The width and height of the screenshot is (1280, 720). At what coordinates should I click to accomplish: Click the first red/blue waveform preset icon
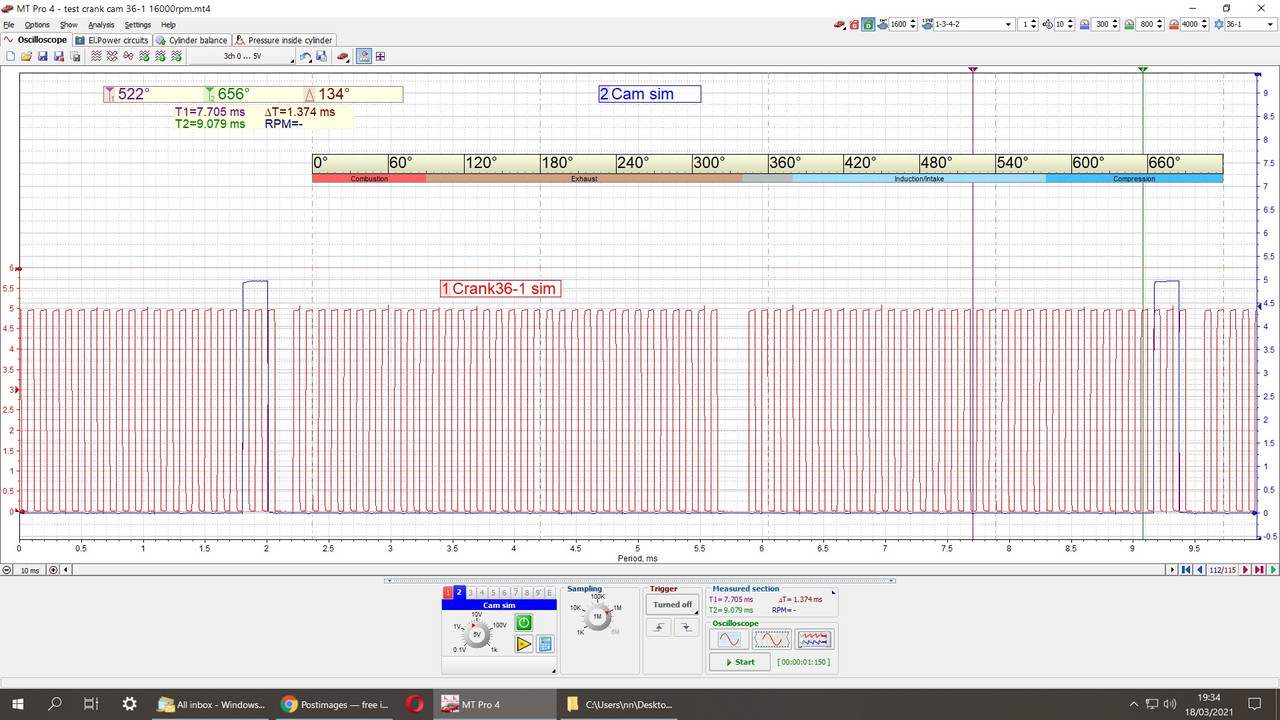[96, 56]
